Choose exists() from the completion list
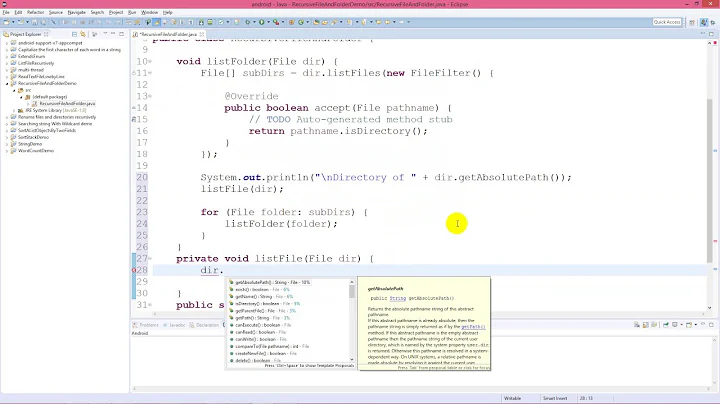The width and height of the screenshot is (720, 404). coord(289,290)
